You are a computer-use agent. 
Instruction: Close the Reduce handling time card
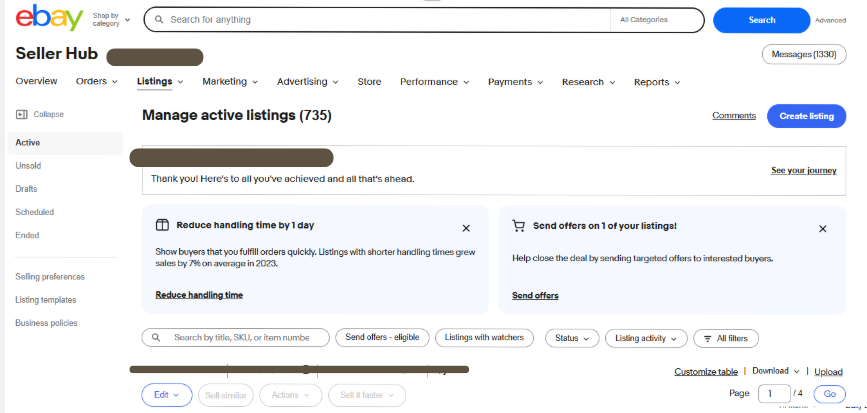click(466, 228)
